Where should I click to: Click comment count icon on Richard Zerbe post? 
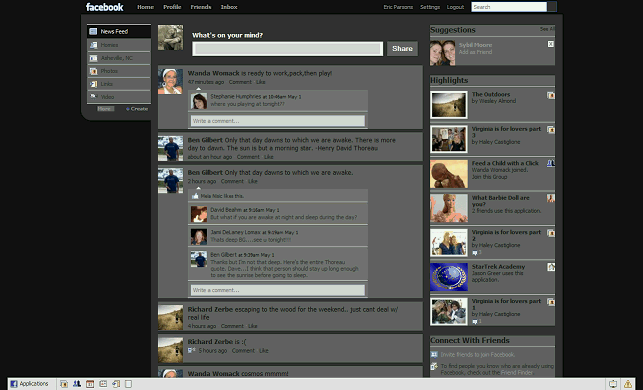(191, 350)
